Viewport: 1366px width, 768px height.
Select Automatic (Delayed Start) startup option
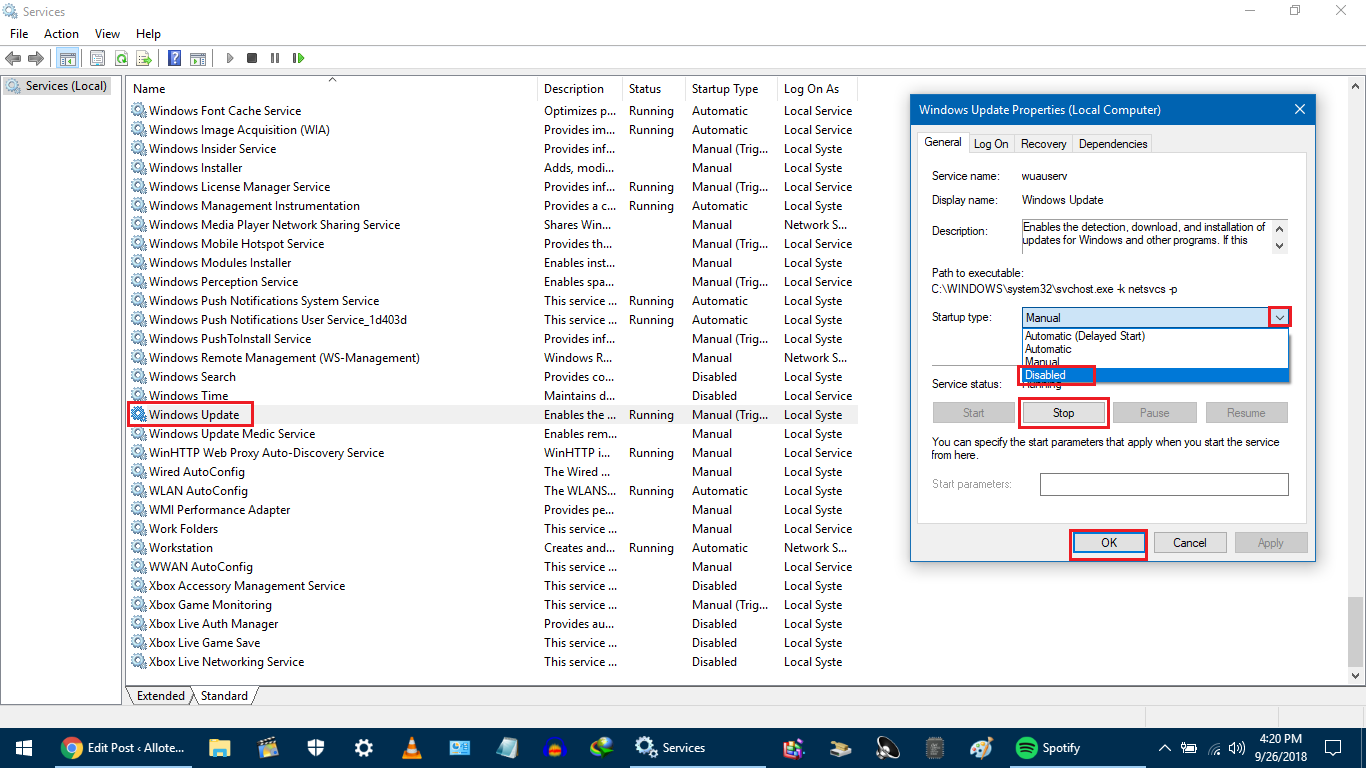1085,336
